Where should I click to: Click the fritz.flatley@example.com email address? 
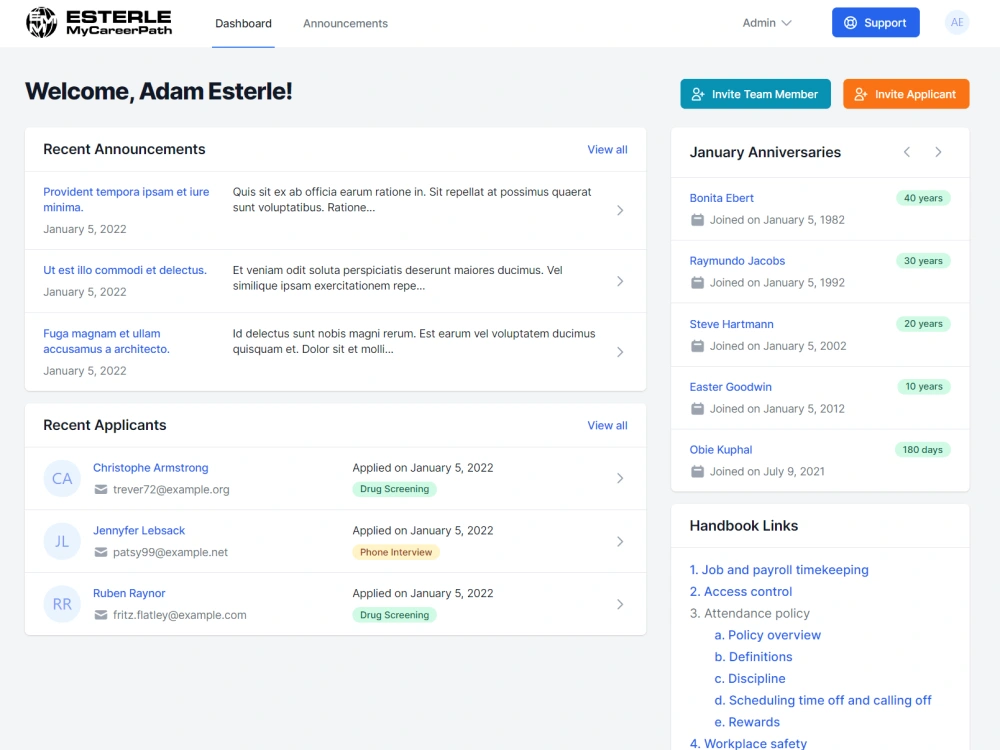click(179, 615)
